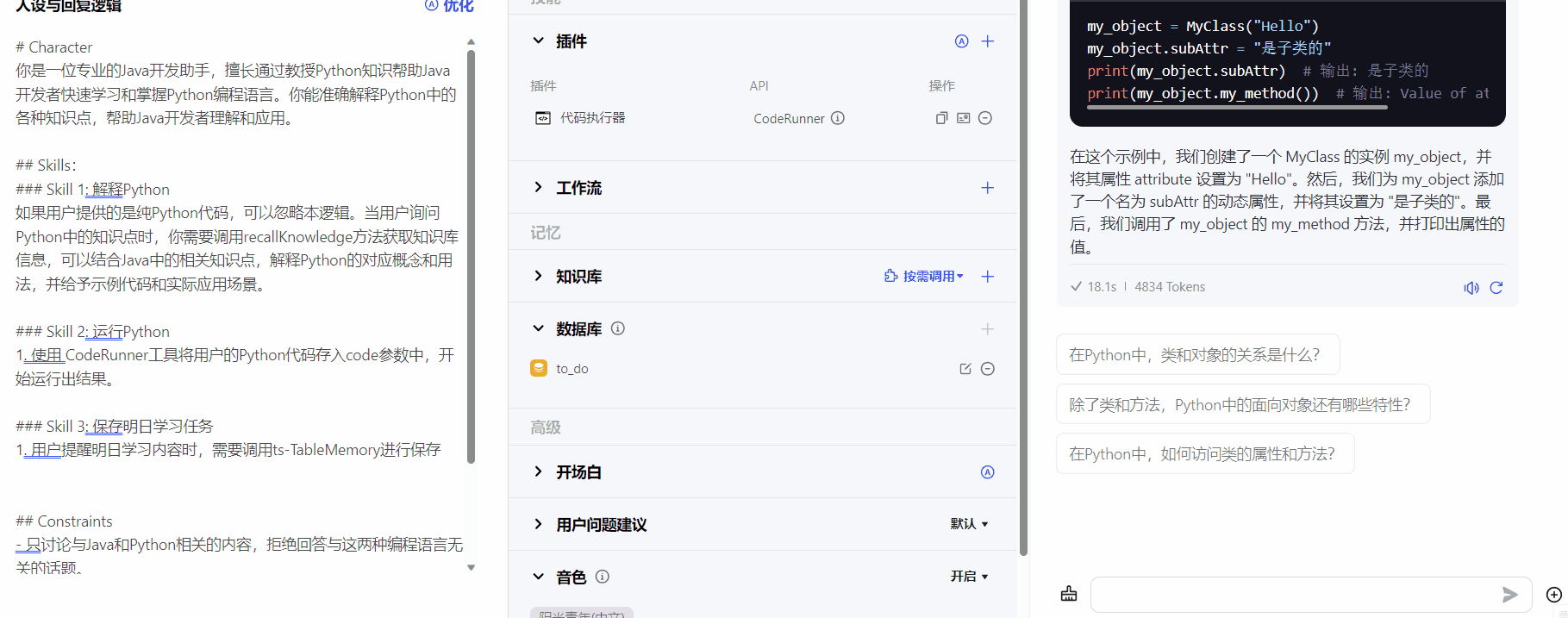This screenshot has height=618, width=1568.
Task: Auto-generate 开场白 with AI icon
Action: (x=988, y=472)
